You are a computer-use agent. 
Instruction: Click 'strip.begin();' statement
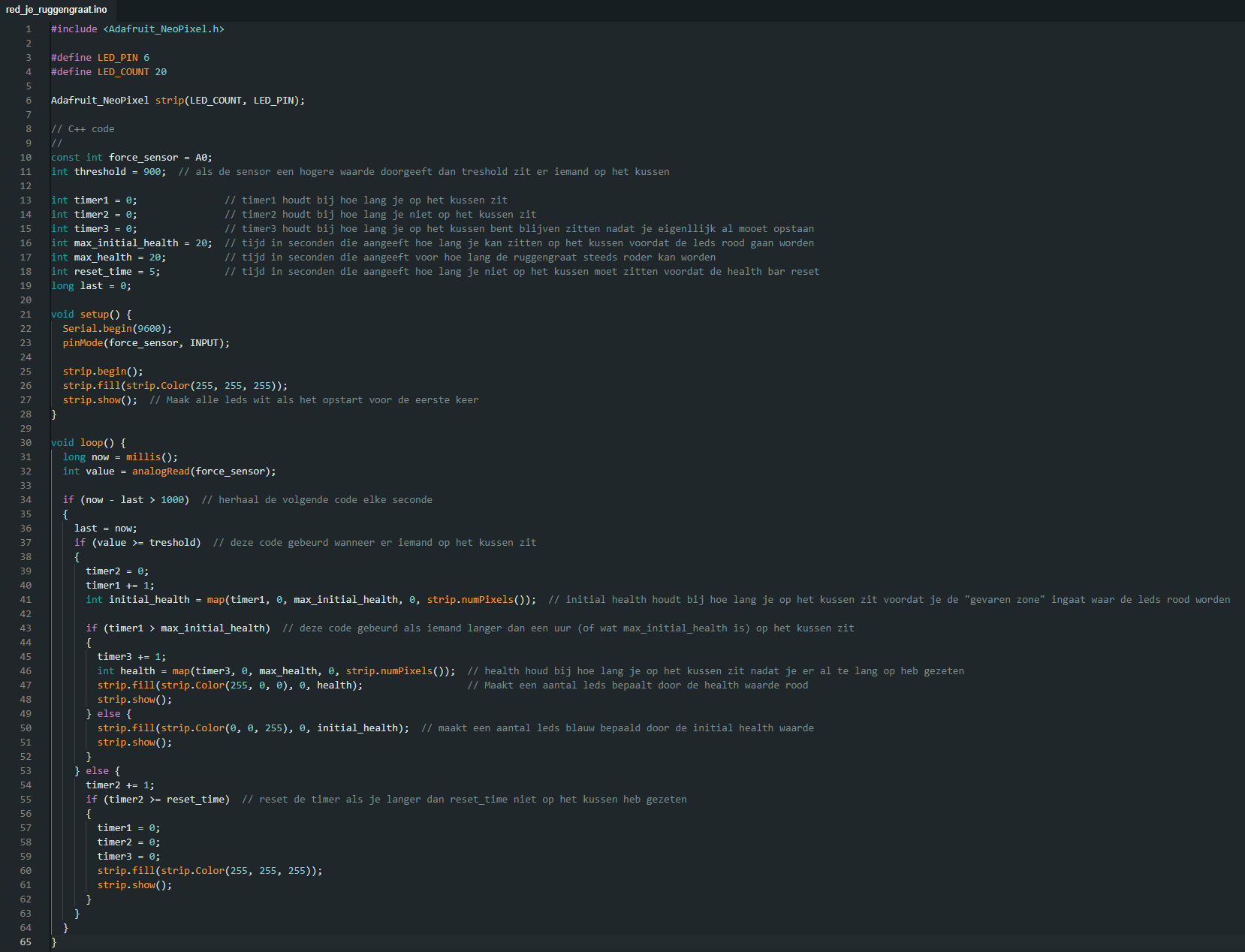[x=103, y=372]
